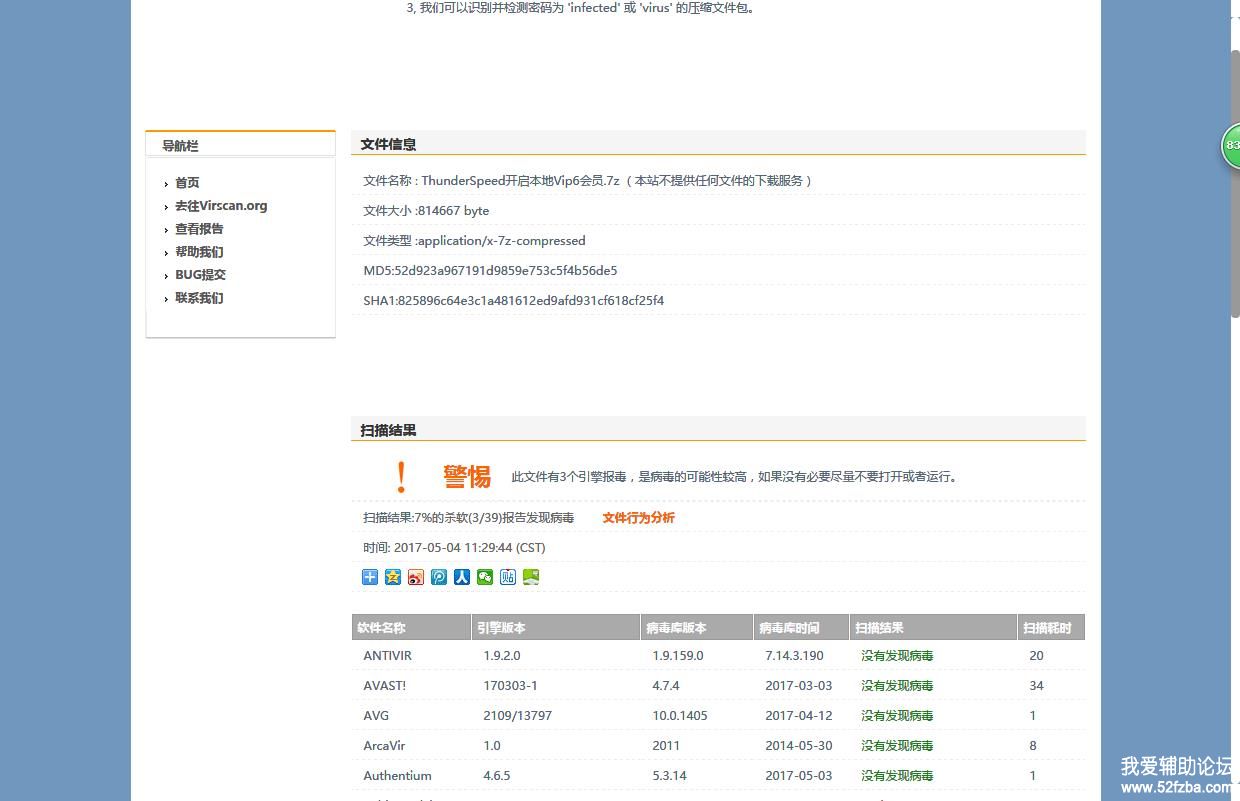Click the 文件信息 section heading

click(388, 144)
